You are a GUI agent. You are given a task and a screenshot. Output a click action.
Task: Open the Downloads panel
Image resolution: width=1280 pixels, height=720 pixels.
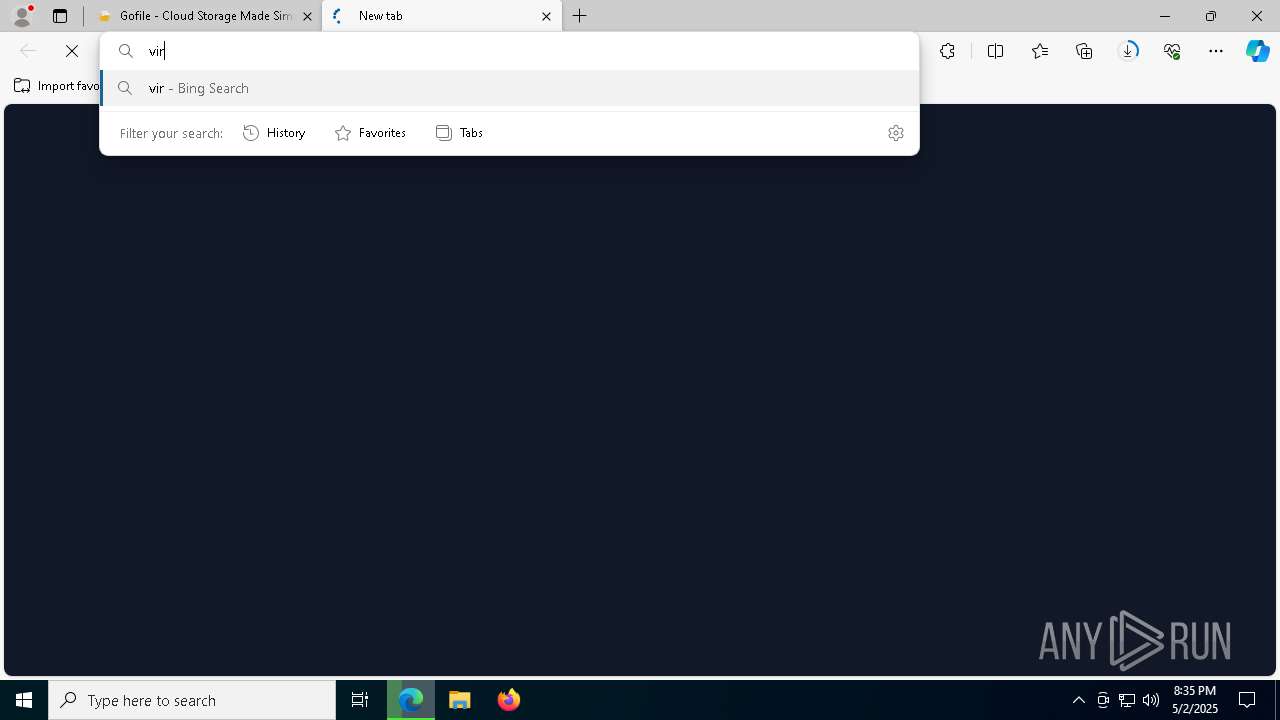coord(1128,51)
